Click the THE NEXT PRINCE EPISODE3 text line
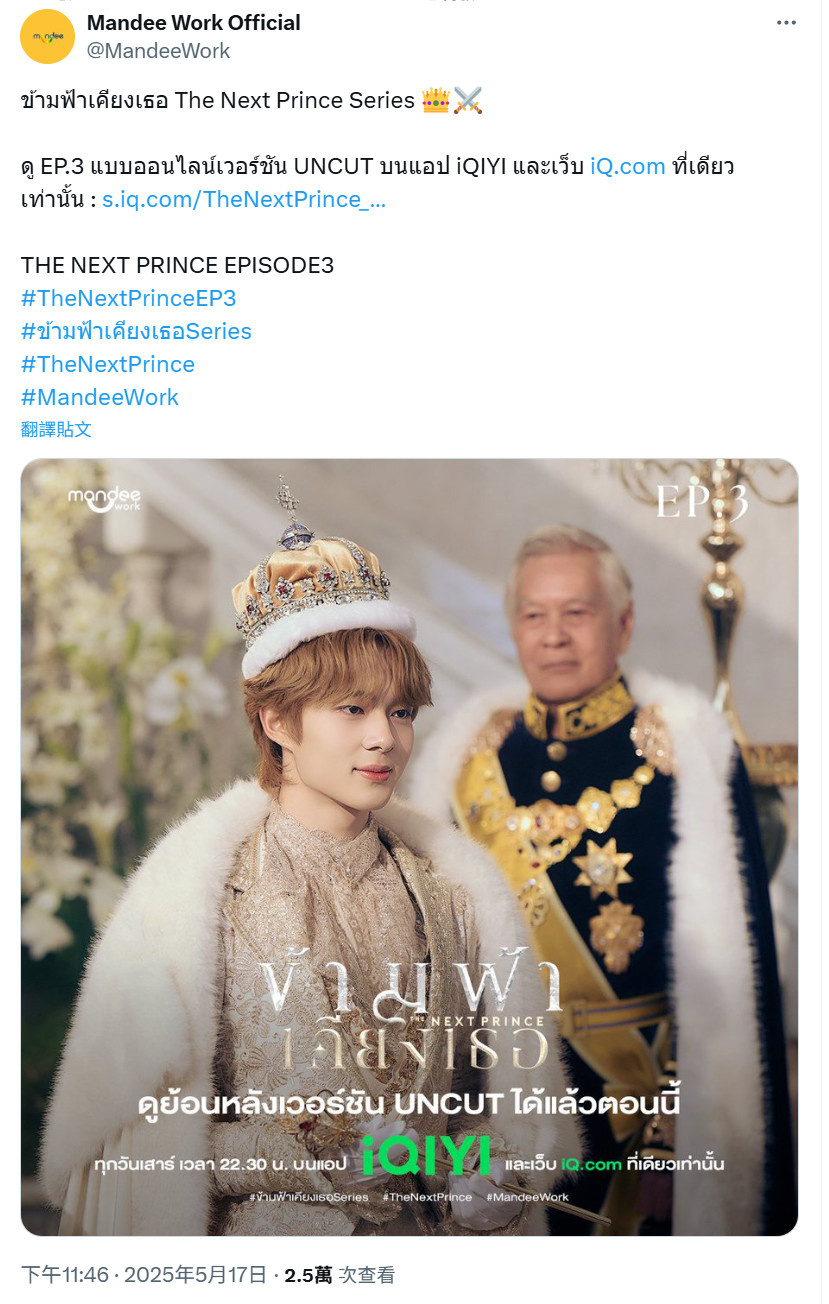The height and width of the screenshot is (1304, 829). (x=177, y=265)
